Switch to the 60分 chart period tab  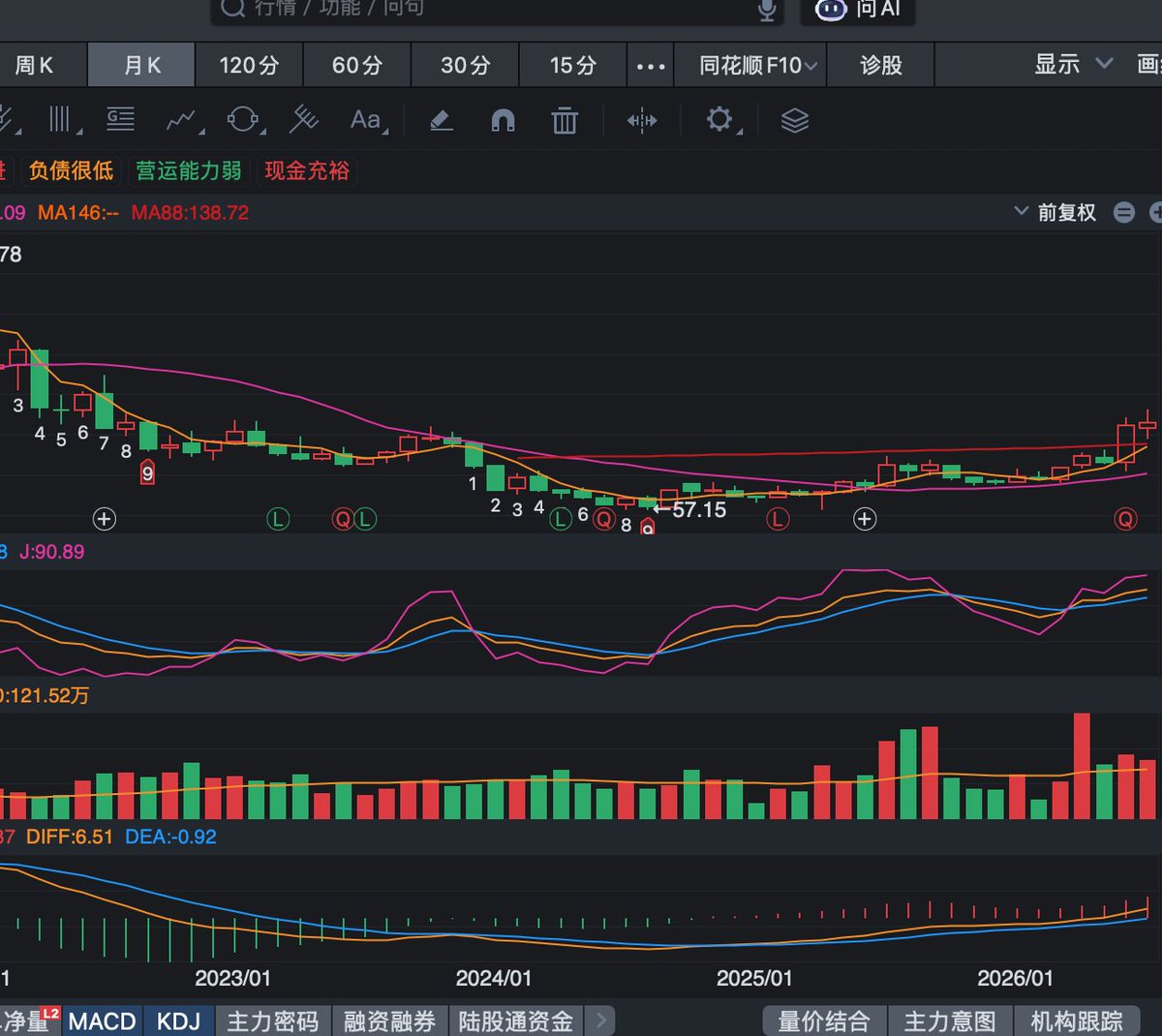coord(357,65)
